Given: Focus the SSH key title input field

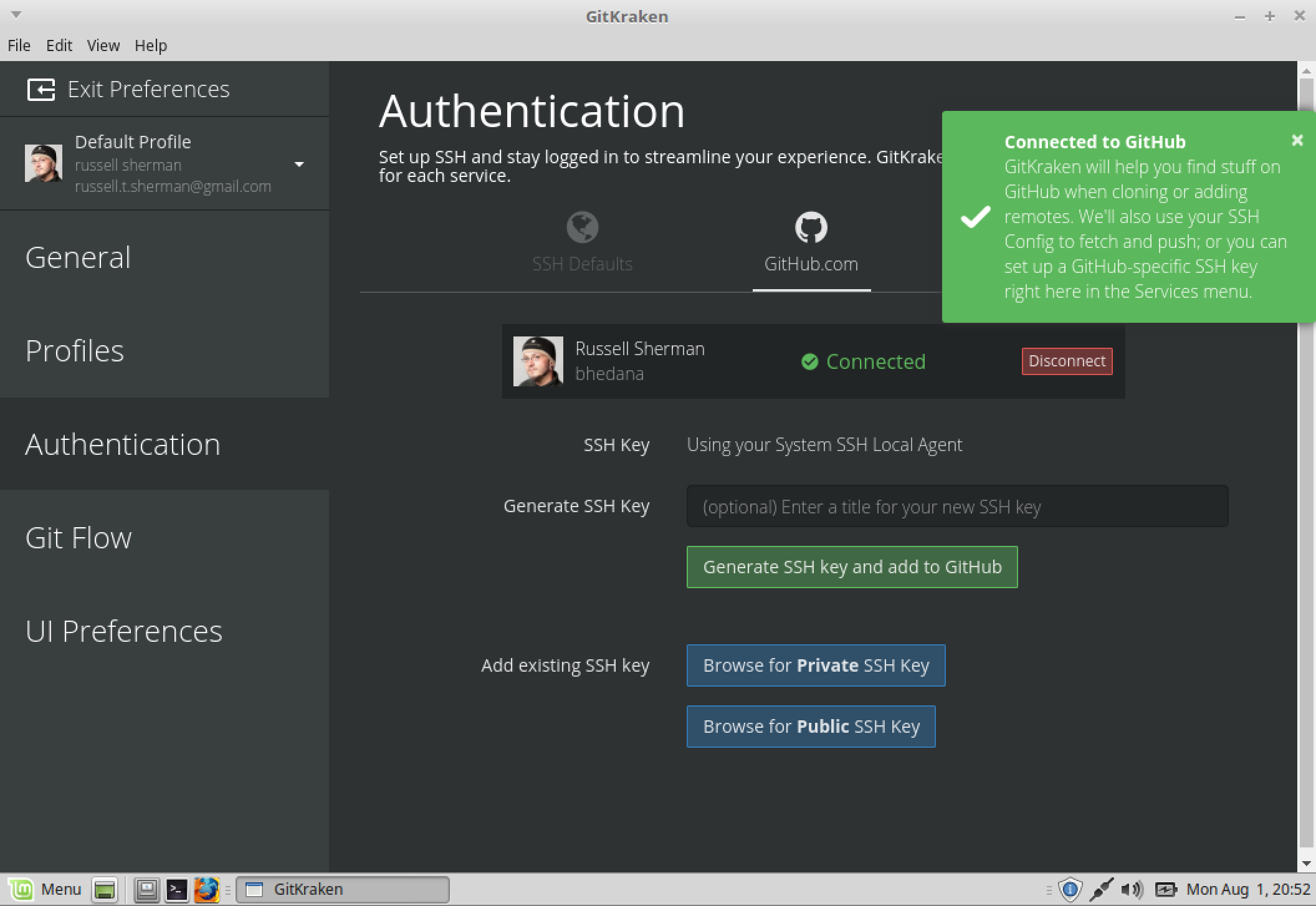Looking at the screenshot, I should coord(957,507).
